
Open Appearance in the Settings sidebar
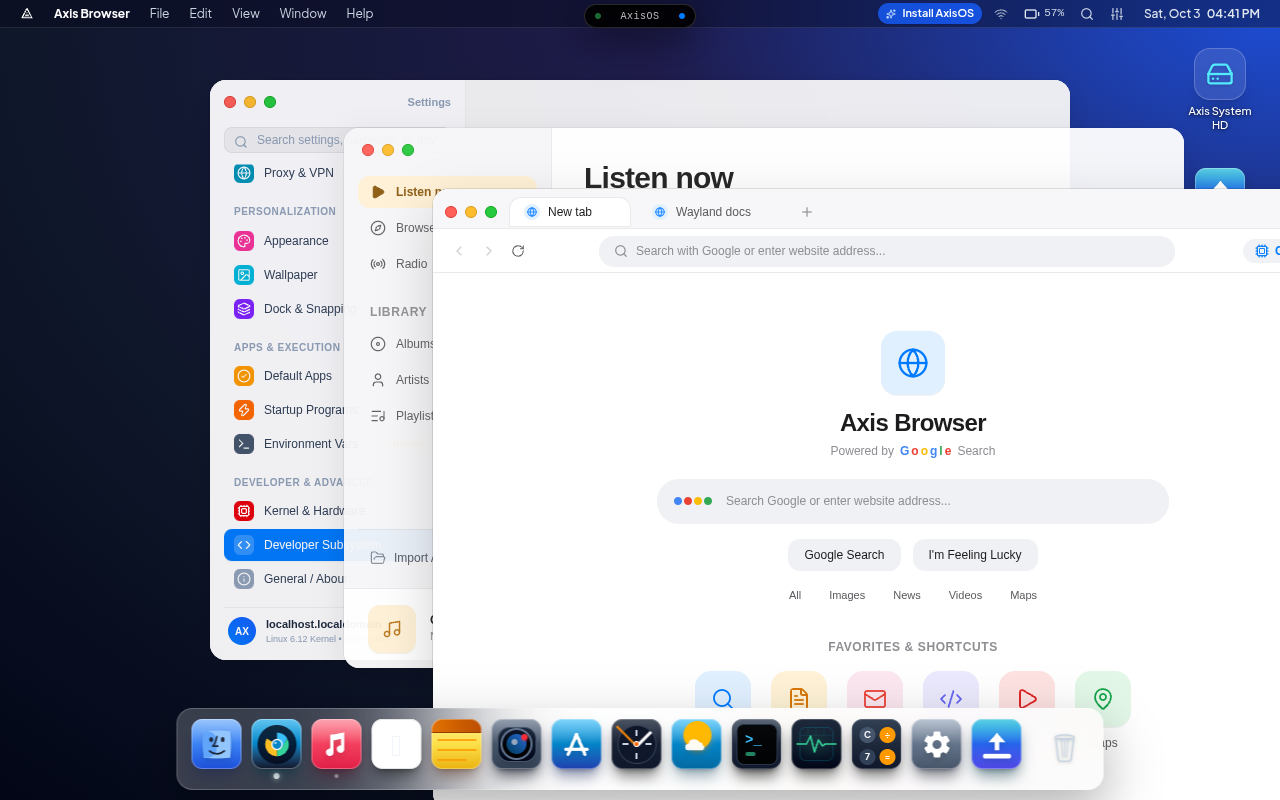(x=284, y=241)
